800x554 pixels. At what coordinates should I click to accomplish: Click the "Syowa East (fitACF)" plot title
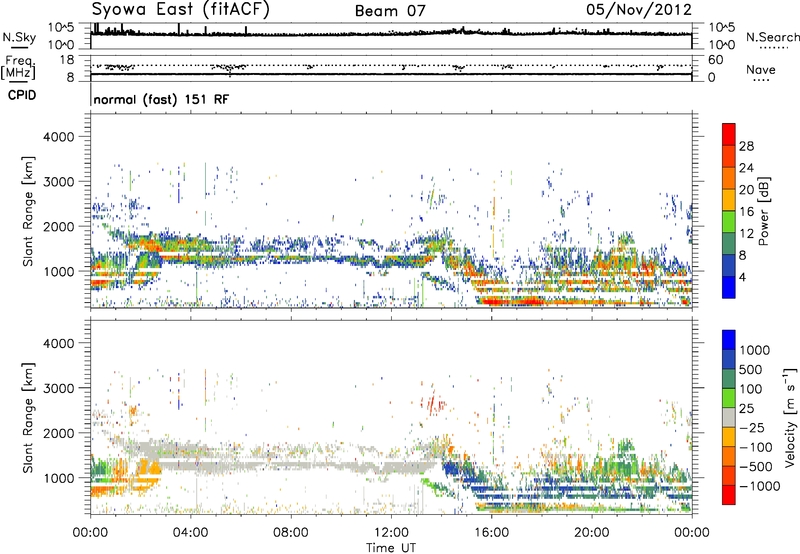(181, 10)
